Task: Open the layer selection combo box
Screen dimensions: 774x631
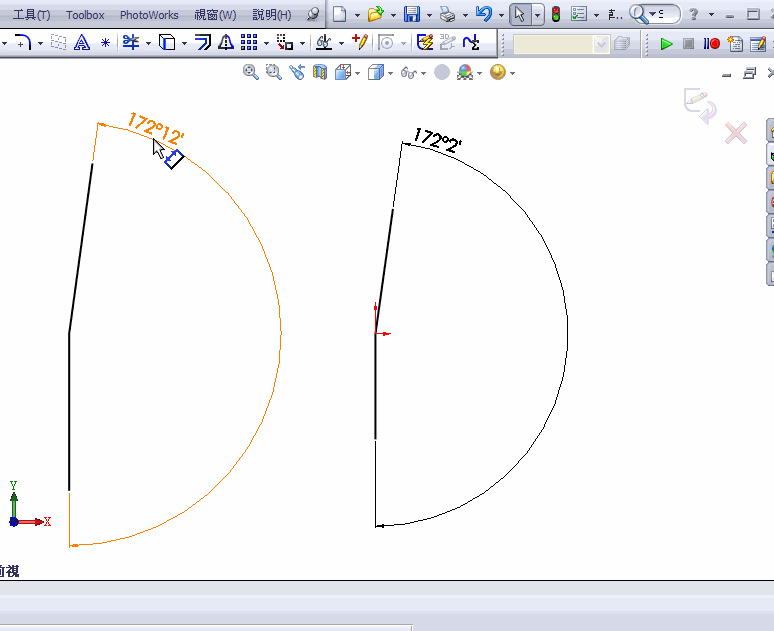Action: click(x=561, y=44)
